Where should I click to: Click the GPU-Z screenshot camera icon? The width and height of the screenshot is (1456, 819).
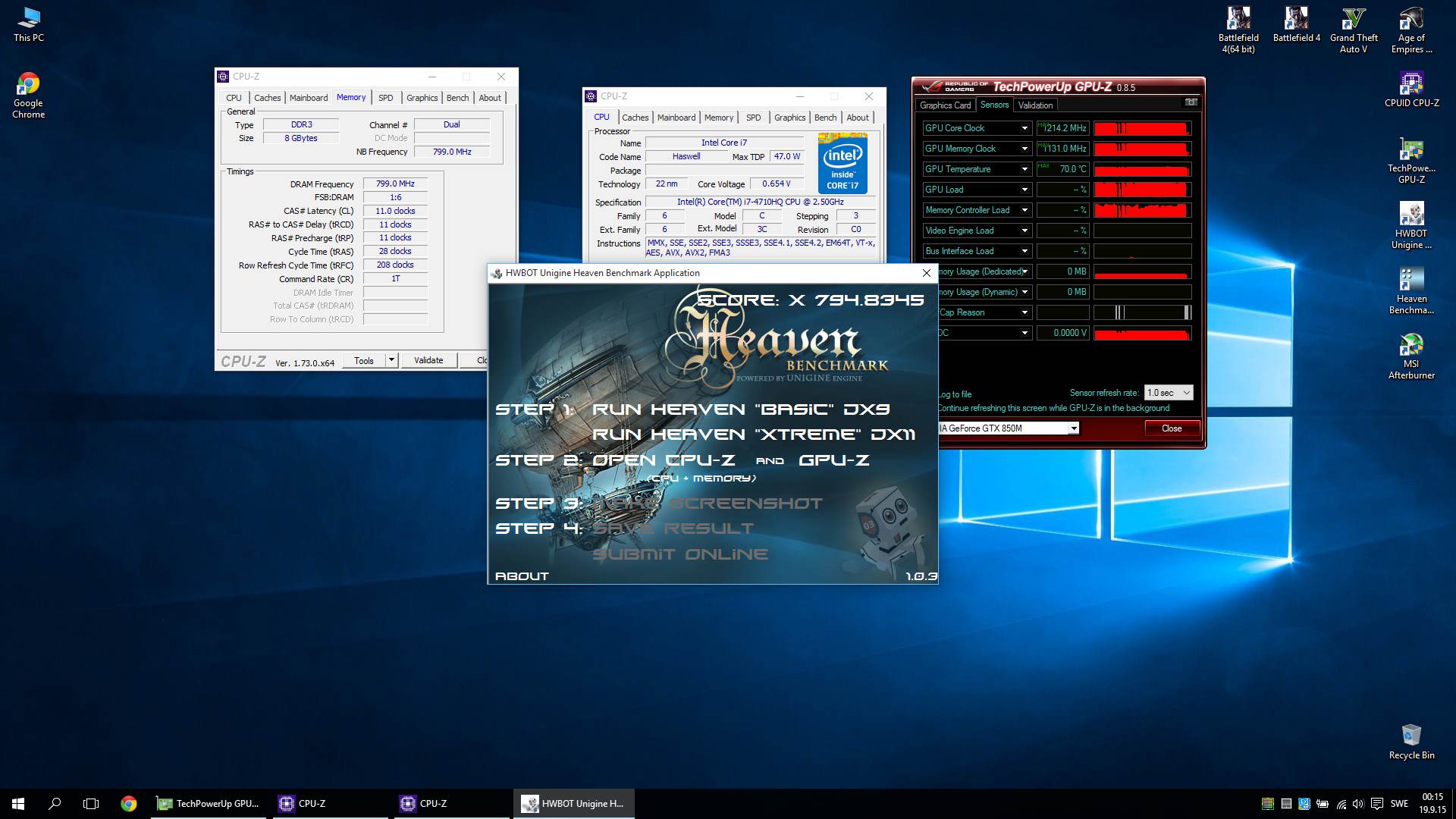tap(1191, 102)
